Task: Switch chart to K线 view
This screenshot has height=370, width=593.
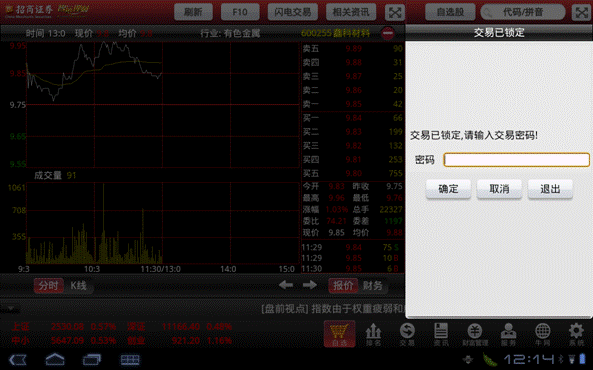Action: click(x=78, y=286)
